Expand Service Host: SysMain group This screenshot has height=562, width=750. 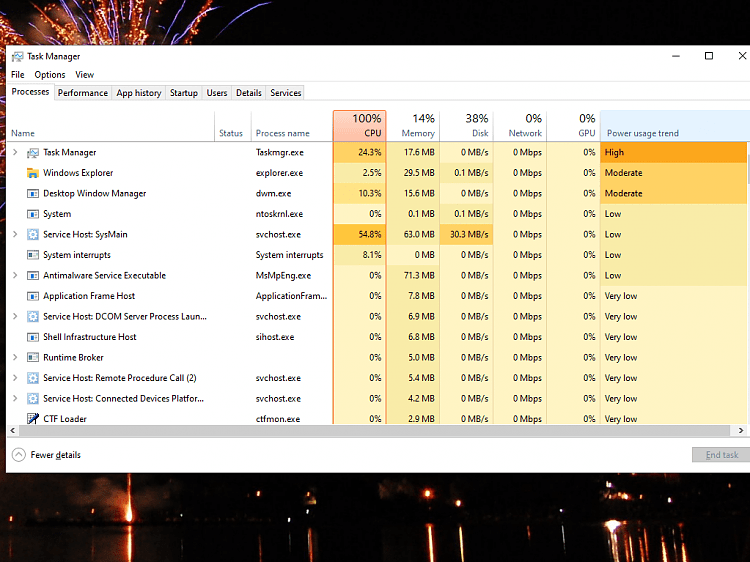(15, 234)
